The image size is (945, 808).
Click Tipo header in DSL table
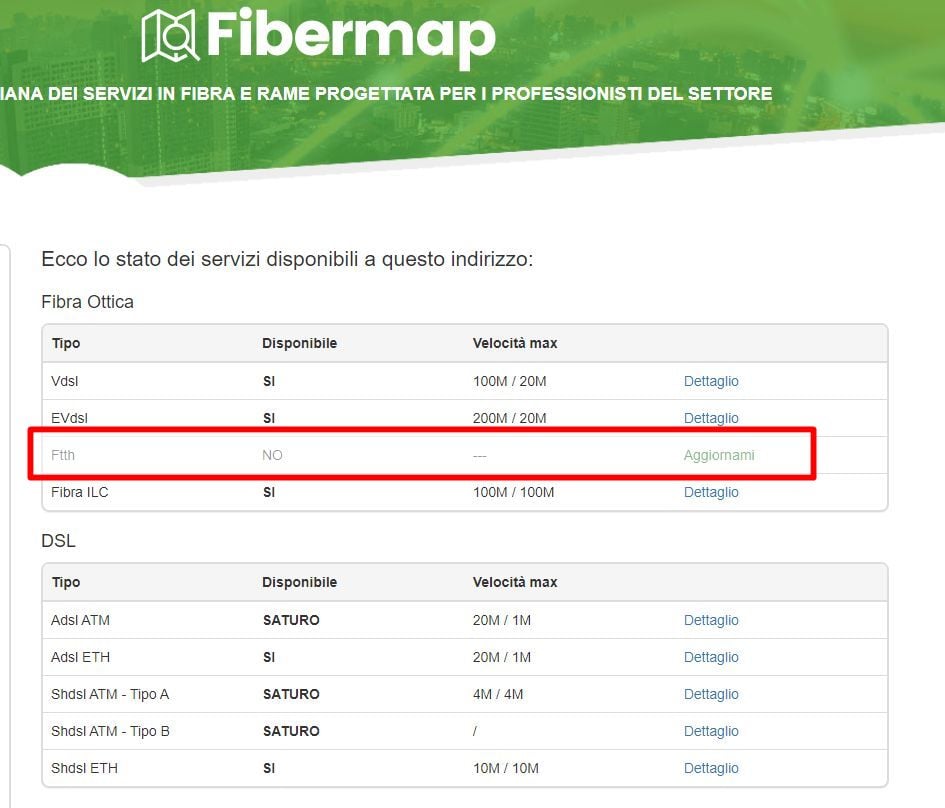[x=66, y=583]
